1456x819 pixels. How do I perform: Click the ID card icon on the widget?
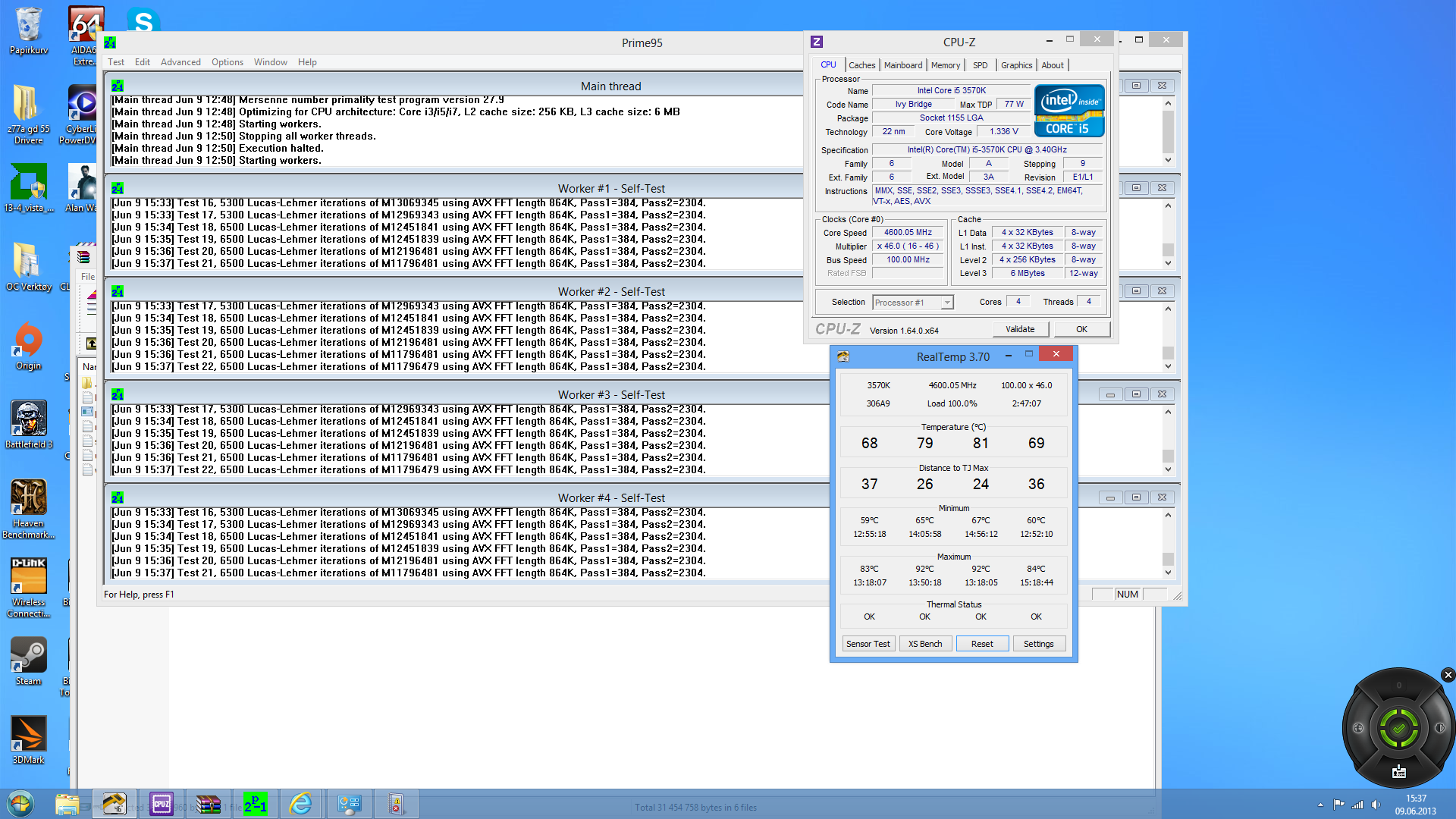1399,772
